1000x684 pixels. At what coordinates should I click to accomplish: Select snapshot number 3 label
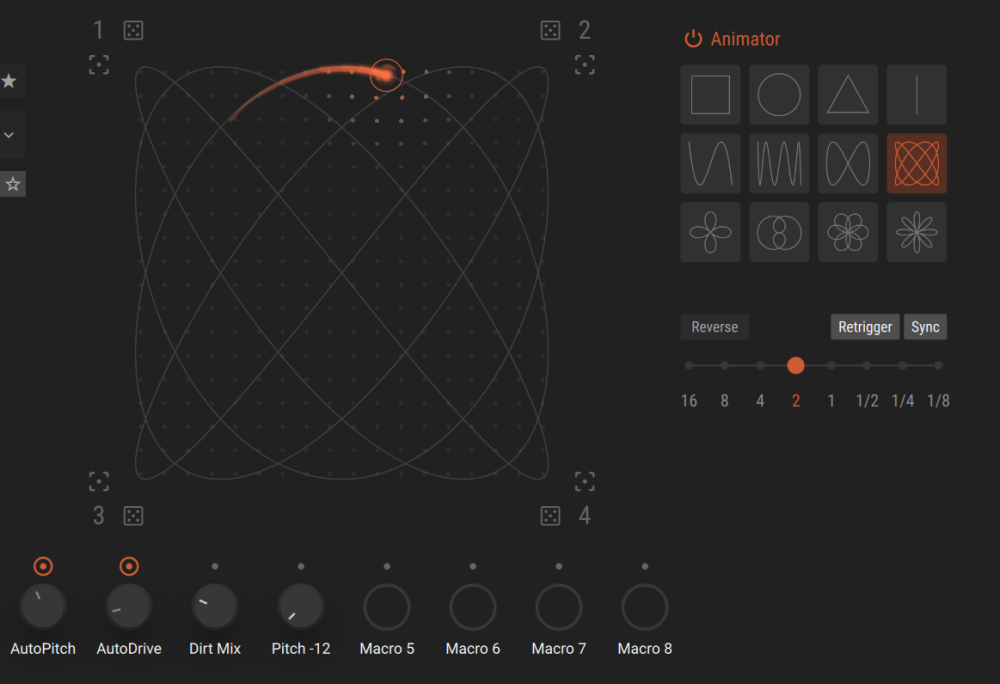[98, 516]
